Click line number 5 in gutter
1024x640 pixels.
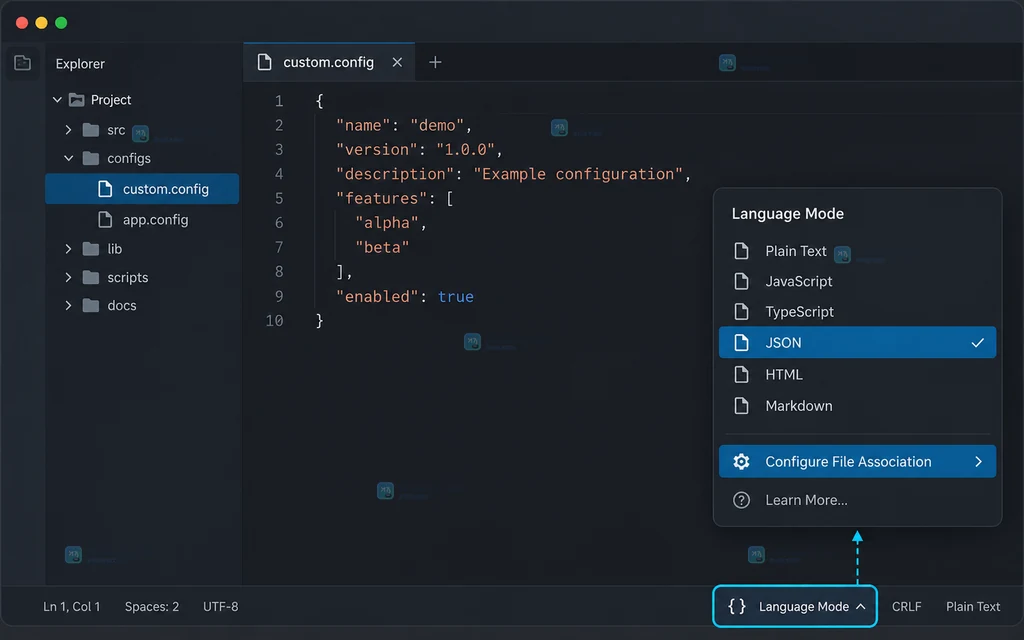[279, 199]
